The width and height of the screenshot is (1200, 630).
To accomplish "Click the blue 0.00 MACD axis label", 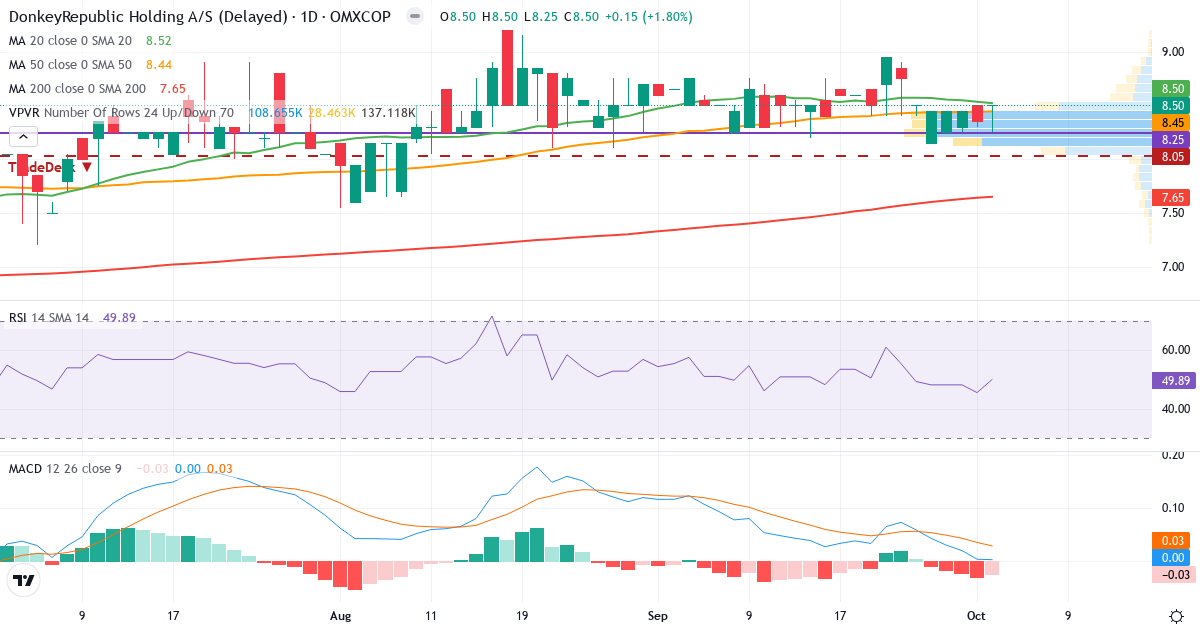I will (x=1173, y=557).
